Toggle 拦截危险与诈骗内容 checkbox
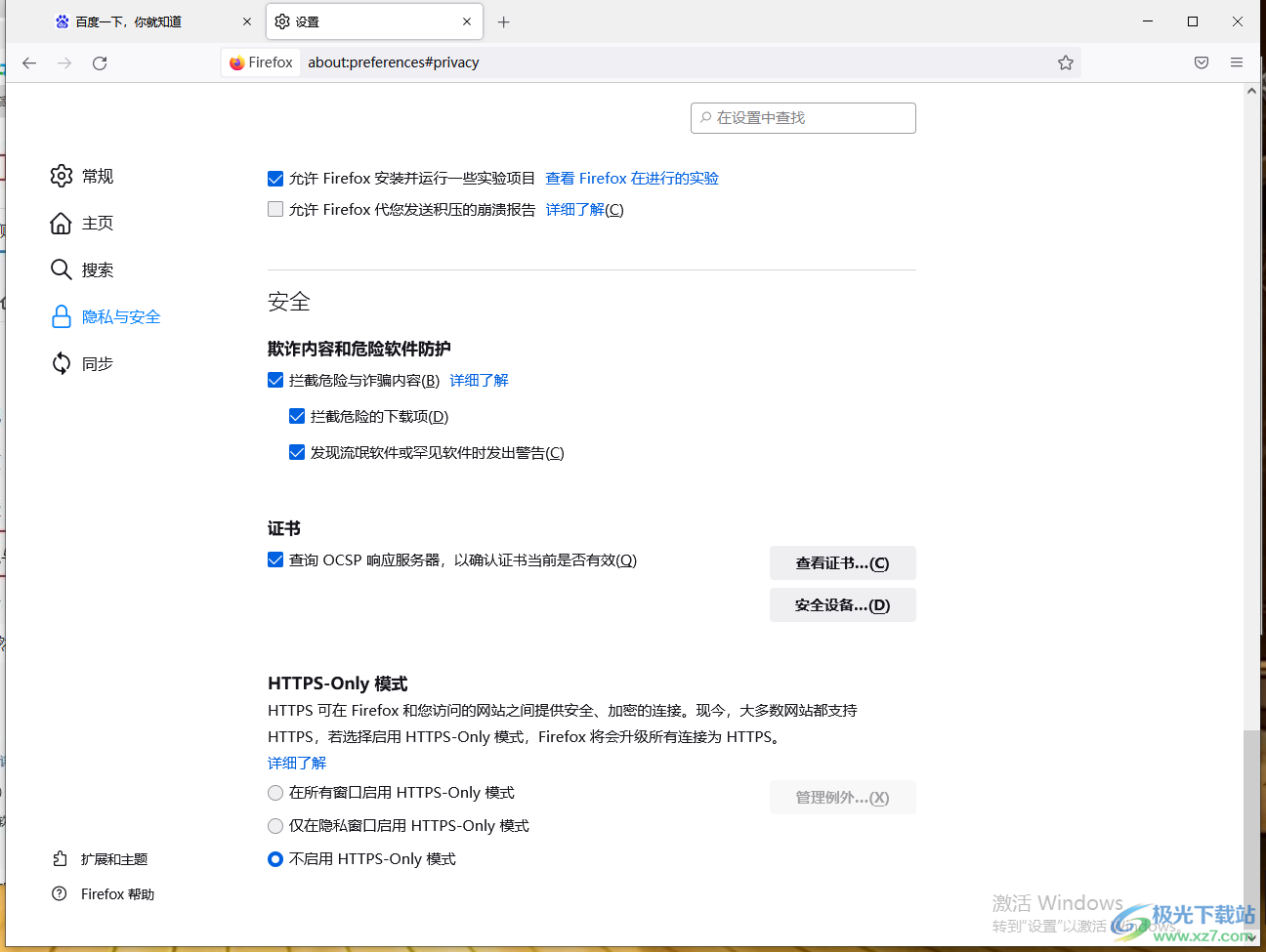 275,381
